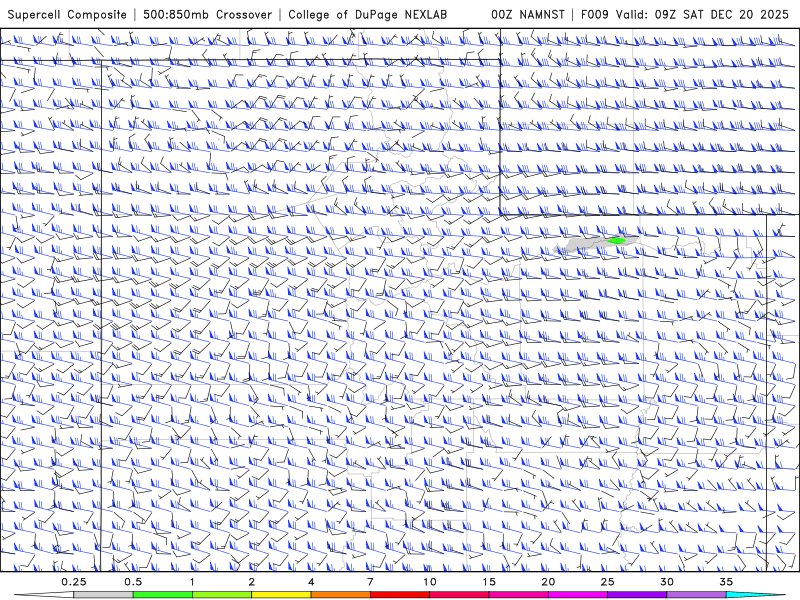Click 'College of DuPage NEXLAB' header label
The image size is (800, 600).
367,15
